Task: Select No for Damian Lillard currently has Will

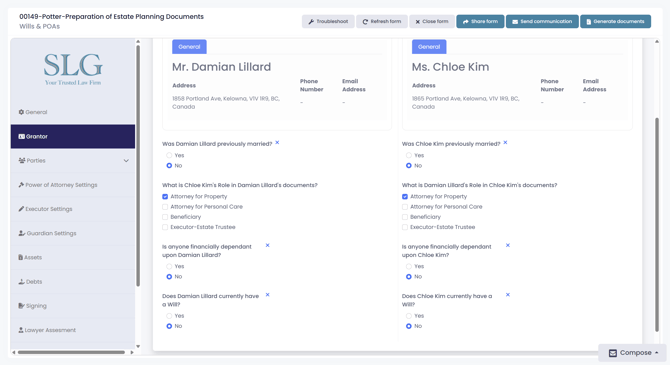Action: 169,326
